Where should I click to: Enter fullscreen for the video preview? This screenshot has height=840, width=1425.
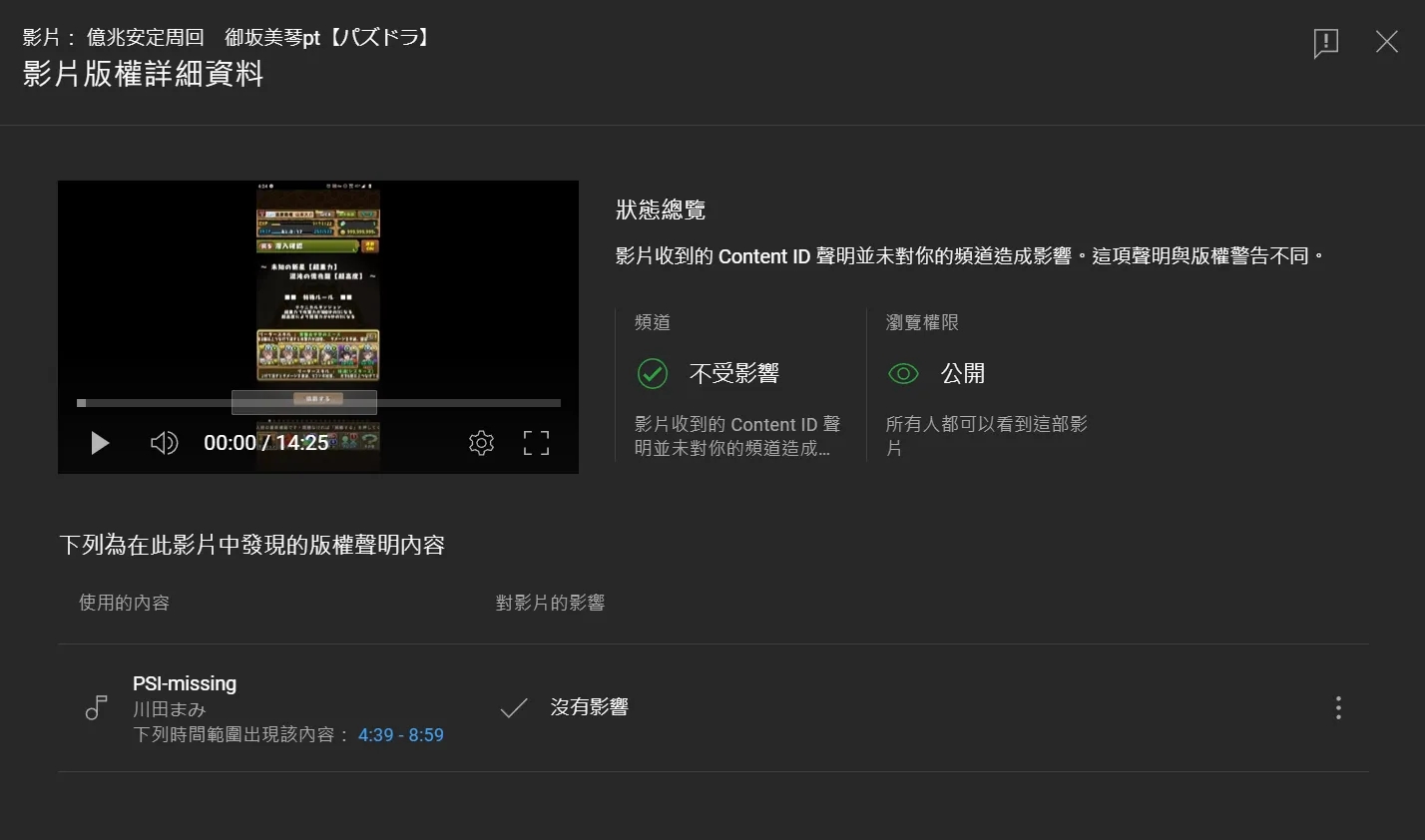click(537, 443)
